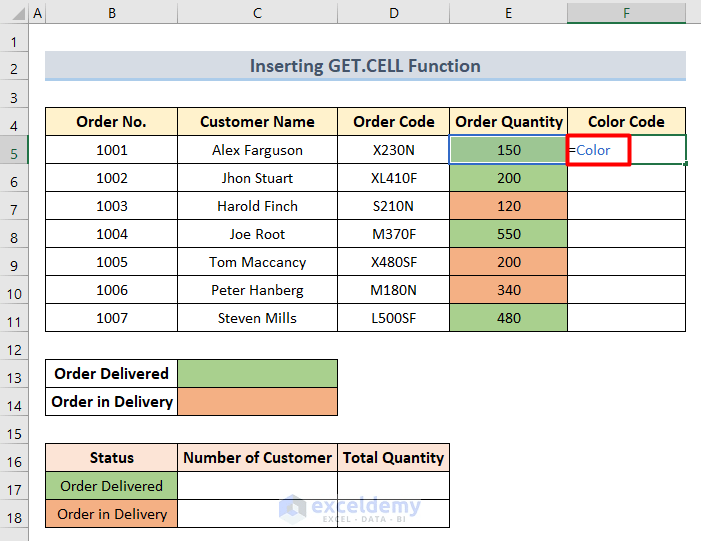
Task: Click cell with order number 1001
Action: point(111,150)
